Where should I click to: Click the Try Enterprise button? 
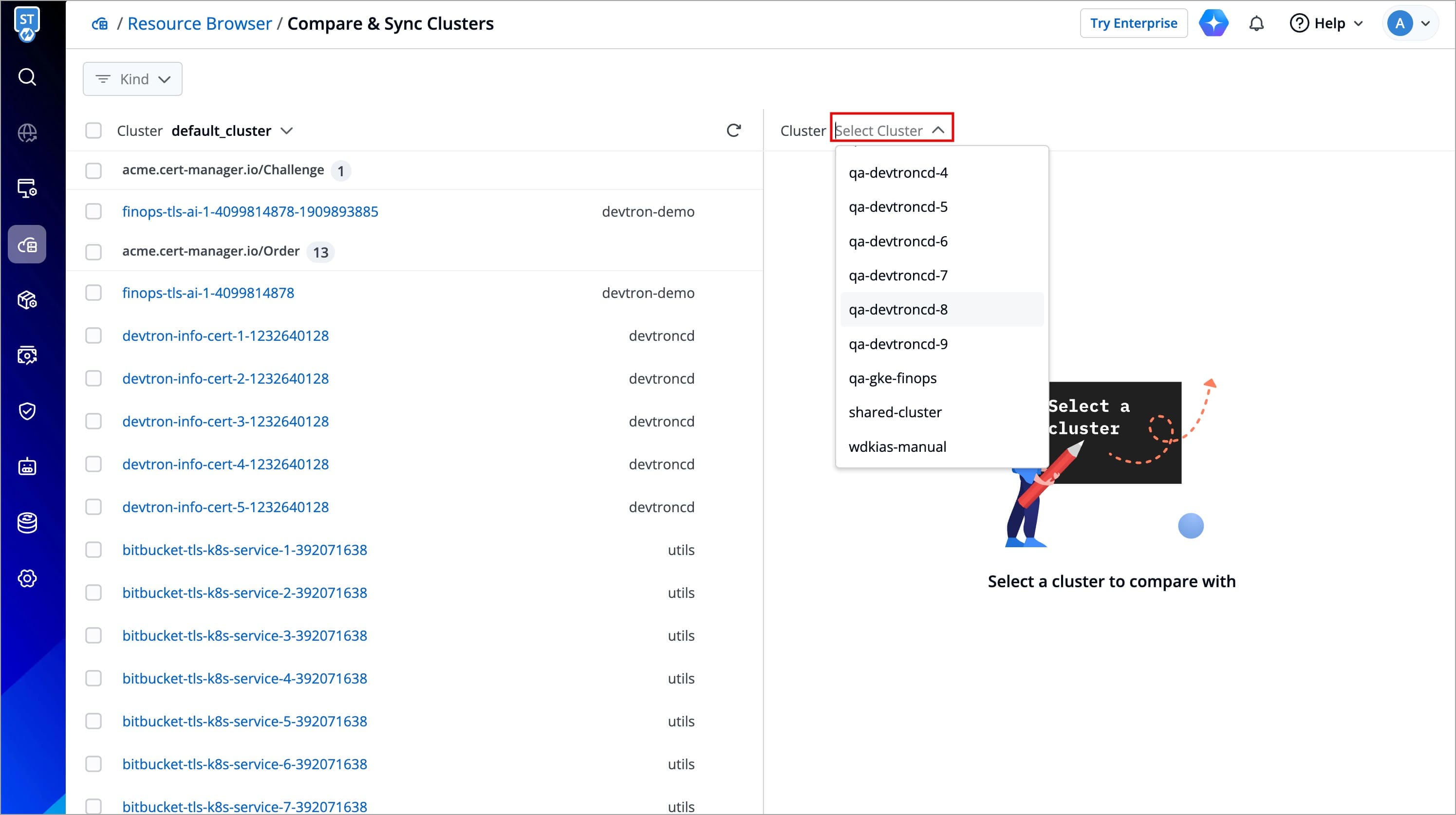pyautogui.click(x=1133, y=24)
